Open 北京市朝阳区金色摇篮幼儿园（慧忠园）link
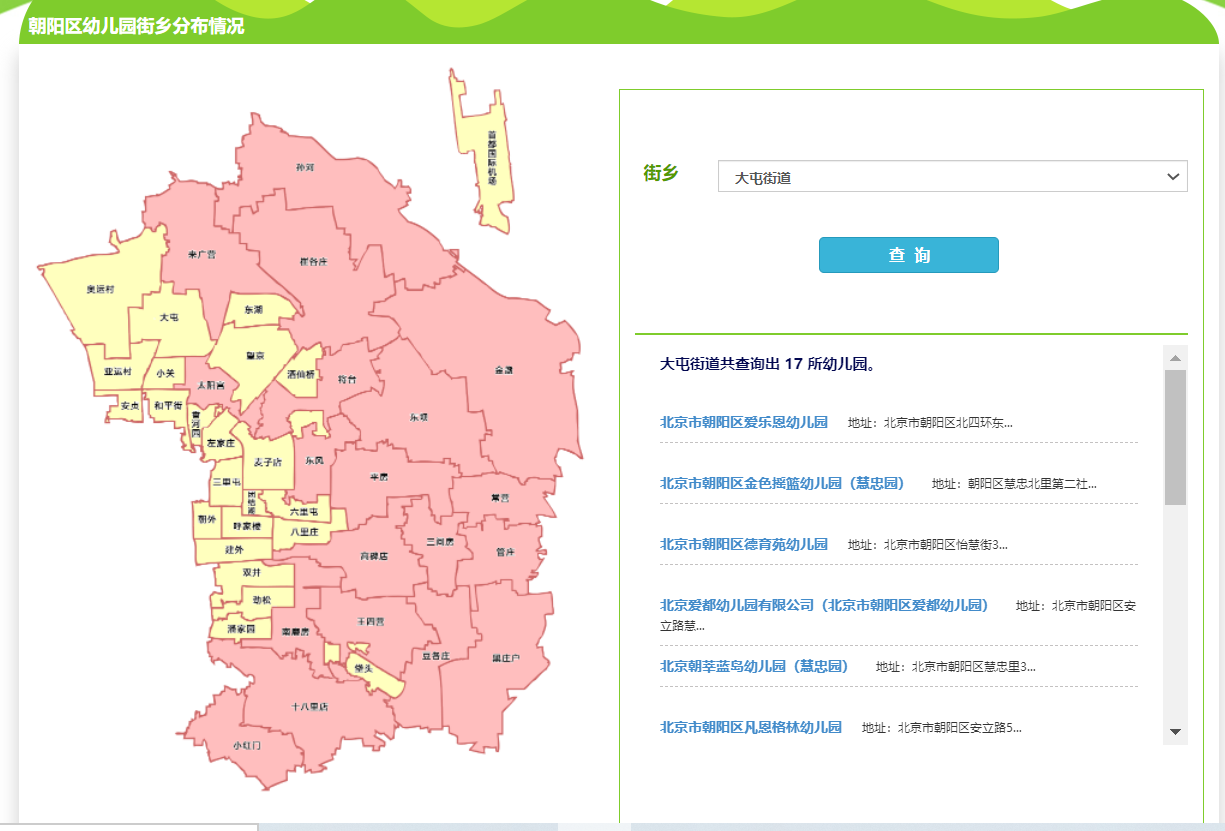This screenshot has width=1225, height=831. point(781,483)
